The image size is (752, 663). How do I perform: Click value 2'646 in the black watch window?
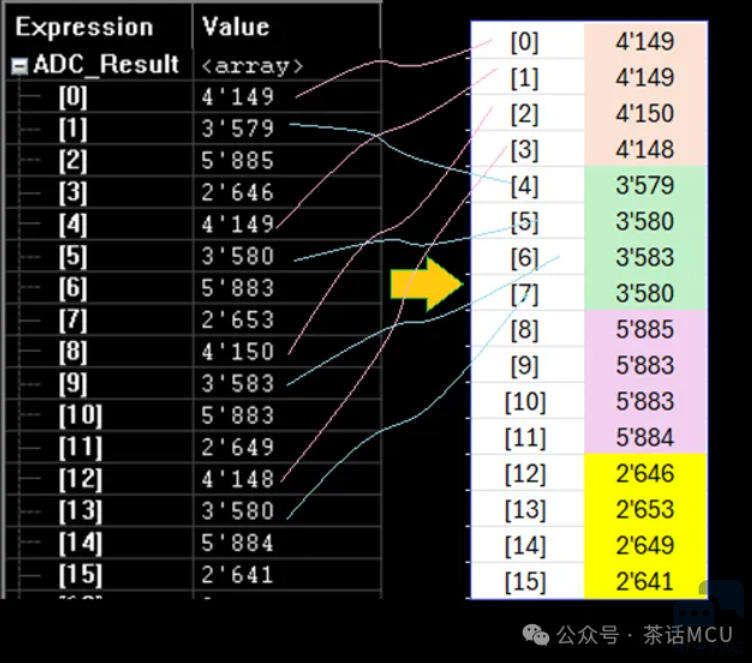237,192
